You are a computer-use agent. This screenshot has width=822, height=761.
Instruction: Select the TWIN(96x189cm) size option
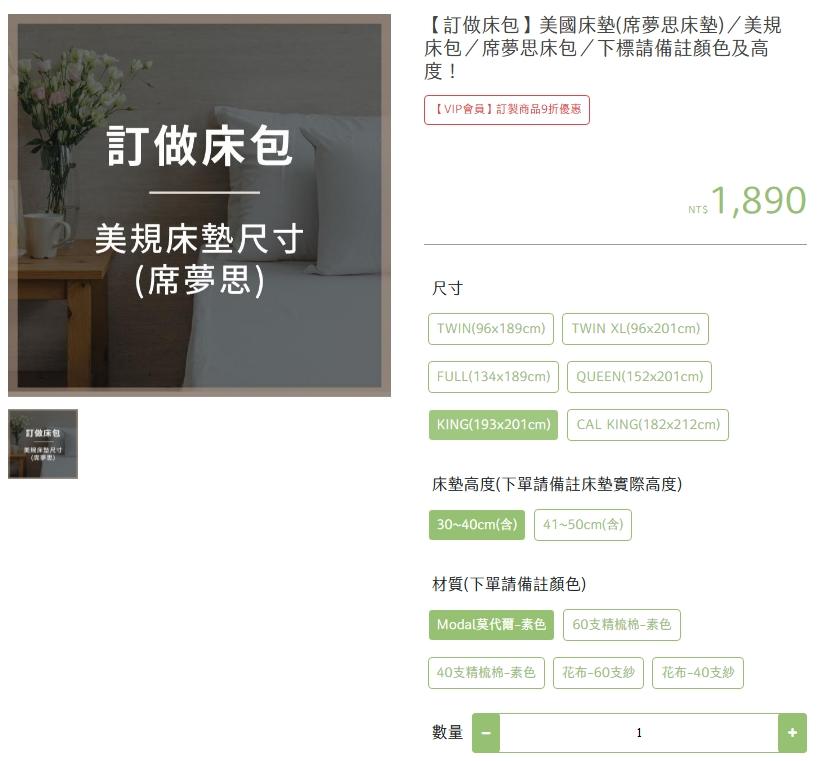(491, 329)
